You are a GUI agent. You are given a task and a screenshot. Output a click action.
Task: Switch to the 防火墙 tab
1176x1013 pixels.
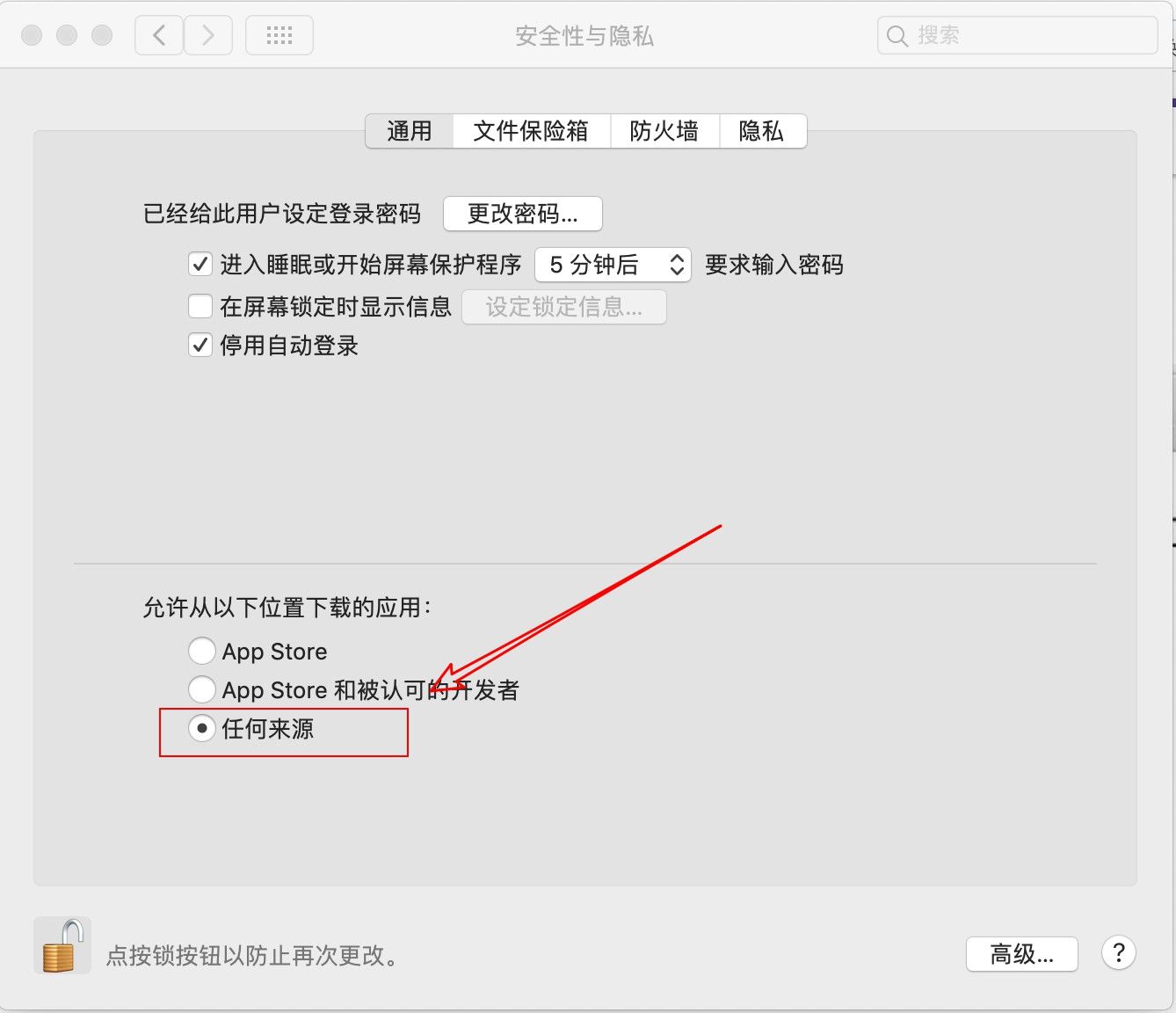tap(664, 131)
